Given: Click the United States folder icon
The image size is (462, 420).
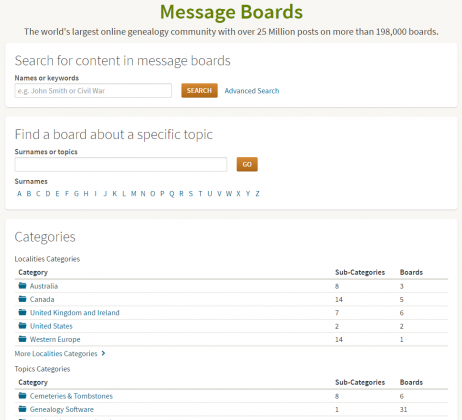Looking at the screenshot, I should (22, 326).
